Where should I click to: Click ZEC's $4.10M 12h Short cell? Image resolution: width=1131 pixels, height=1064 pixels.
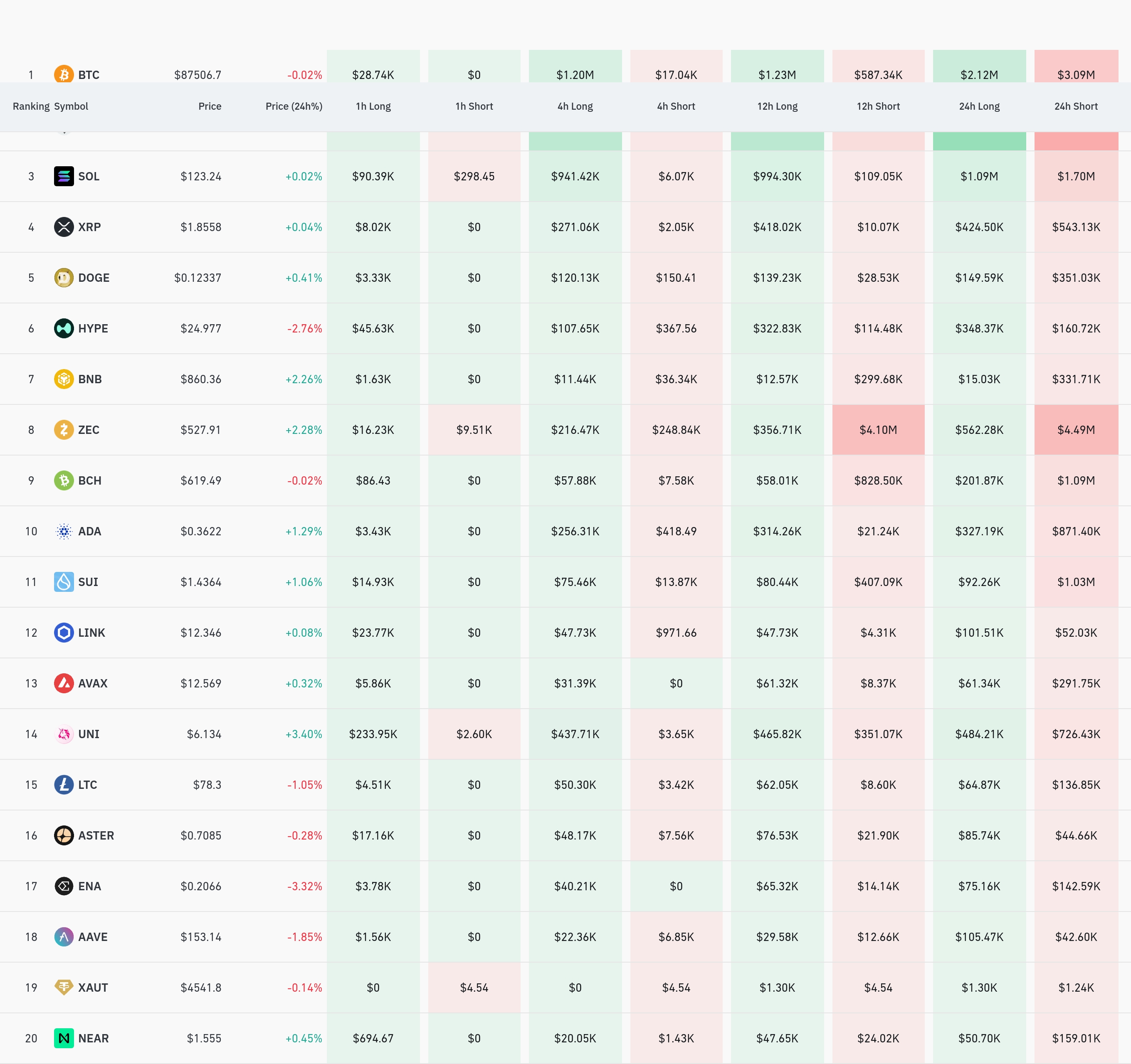click(878, 430)
